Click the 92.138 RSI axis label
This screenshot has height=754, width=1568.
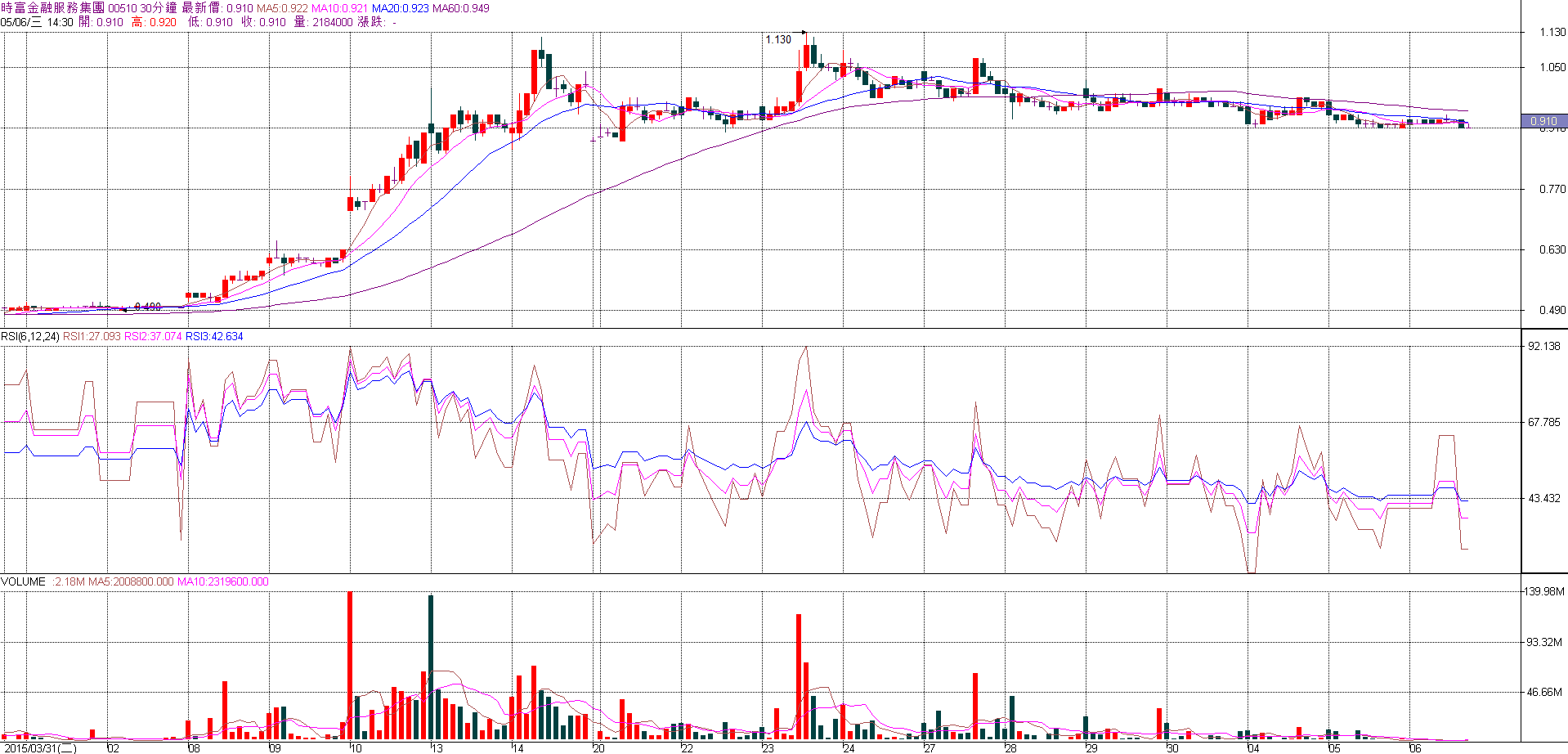(1543, 346)
